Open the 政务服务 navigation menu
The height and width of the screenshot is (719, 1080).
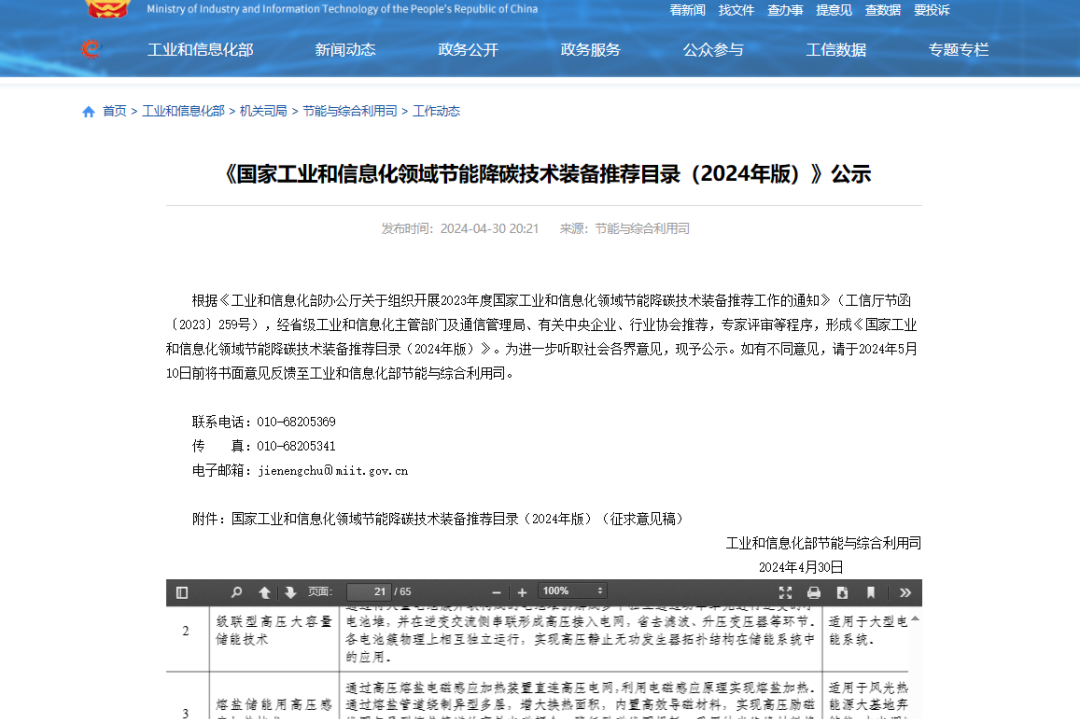pyautogui.click(x=590, y=50)
